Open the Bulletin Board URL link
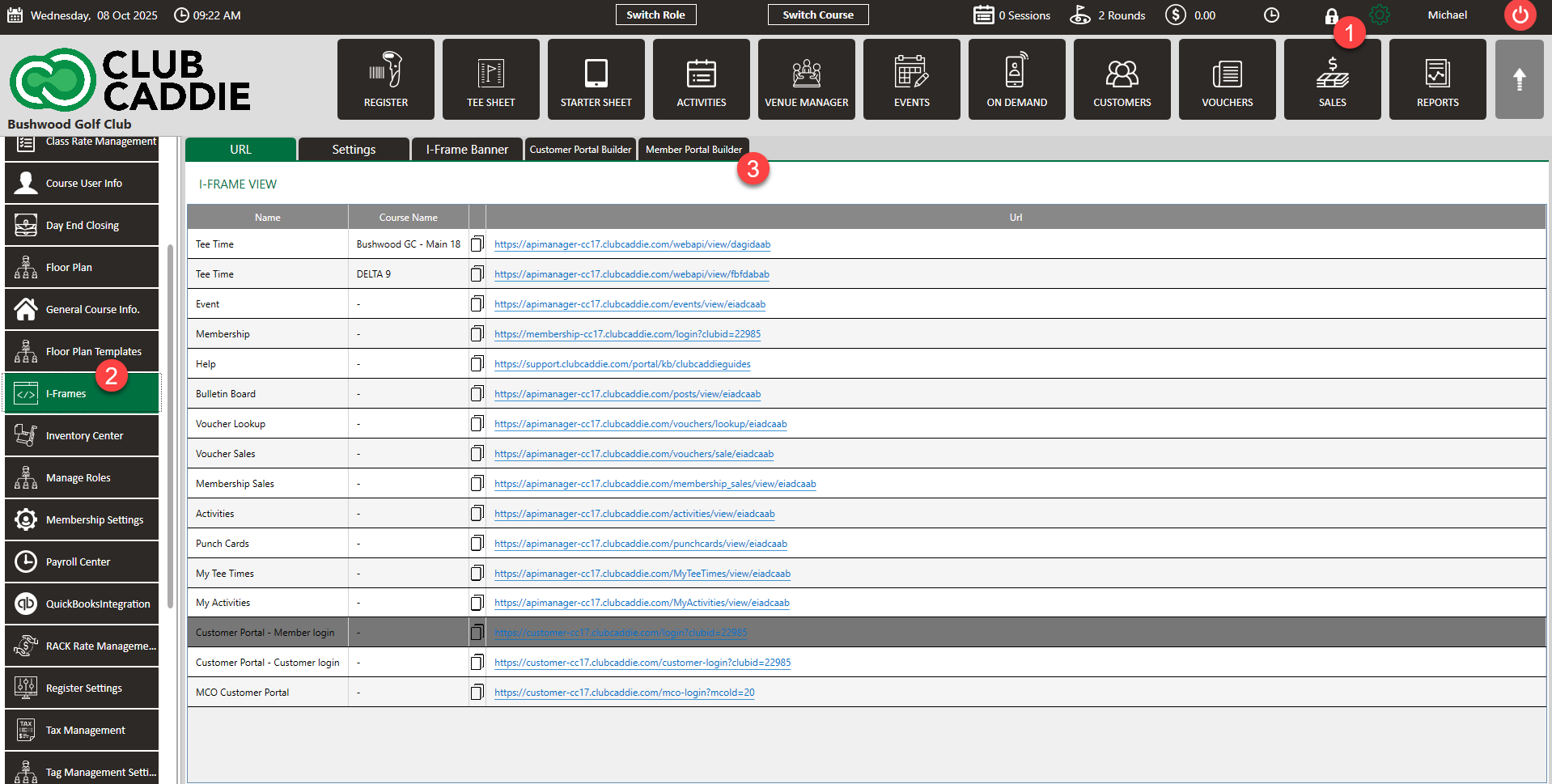The width and height of the screenshot is (1552, 784). [x=627, y=394]
